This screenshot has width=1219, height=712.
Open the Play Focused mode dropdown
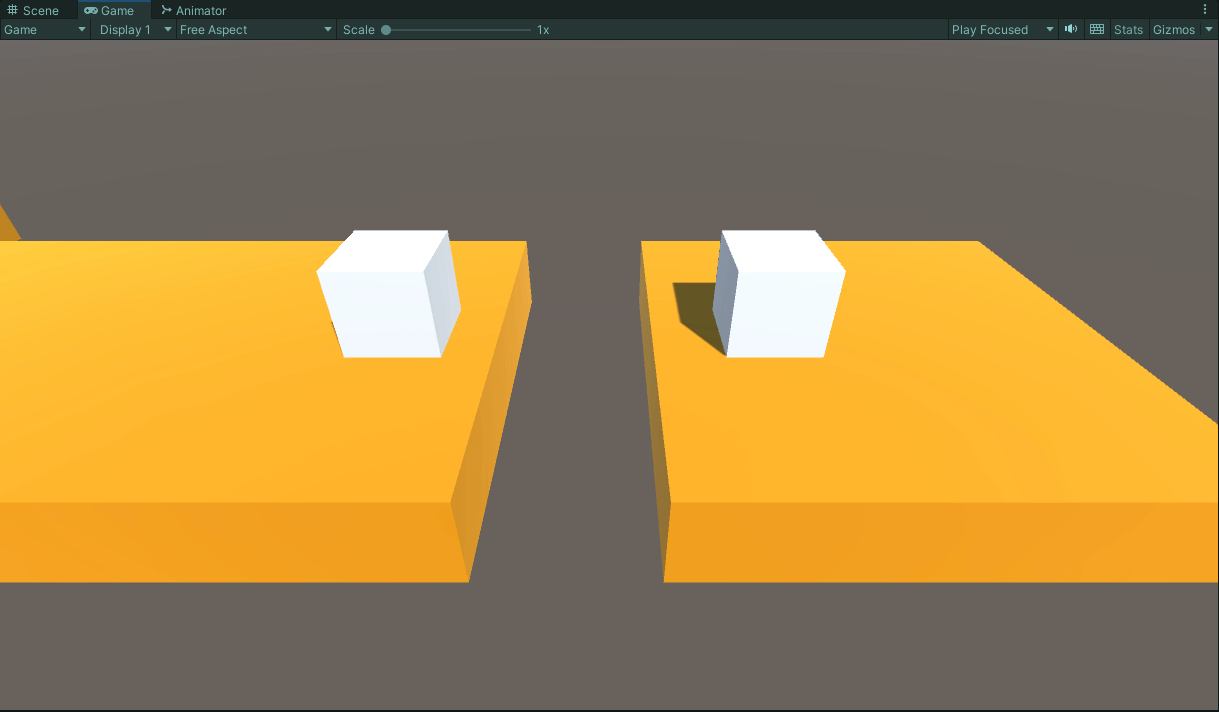click(1001, 29)
